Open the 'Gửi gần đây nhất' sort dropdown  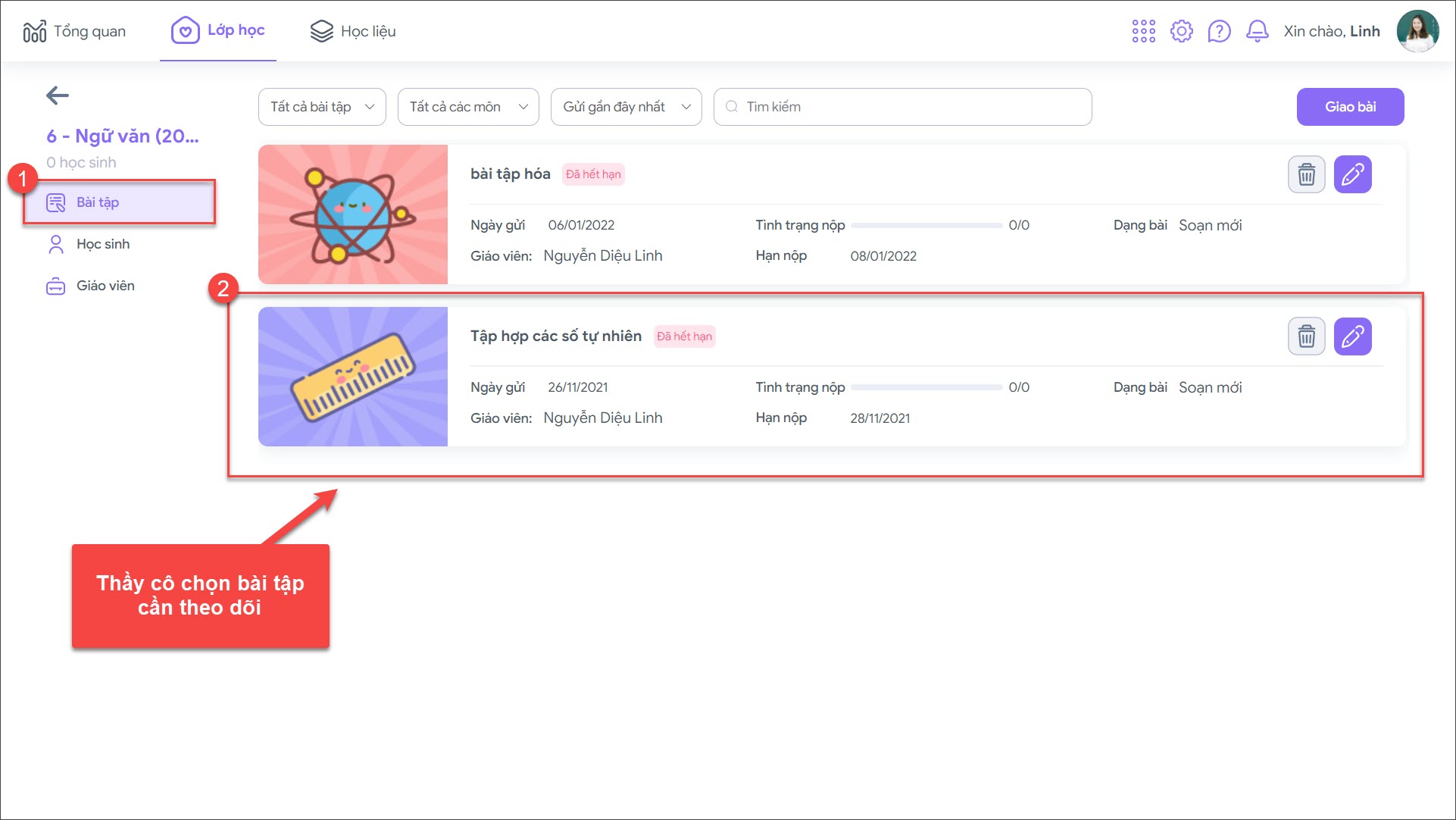pos(626,107)
